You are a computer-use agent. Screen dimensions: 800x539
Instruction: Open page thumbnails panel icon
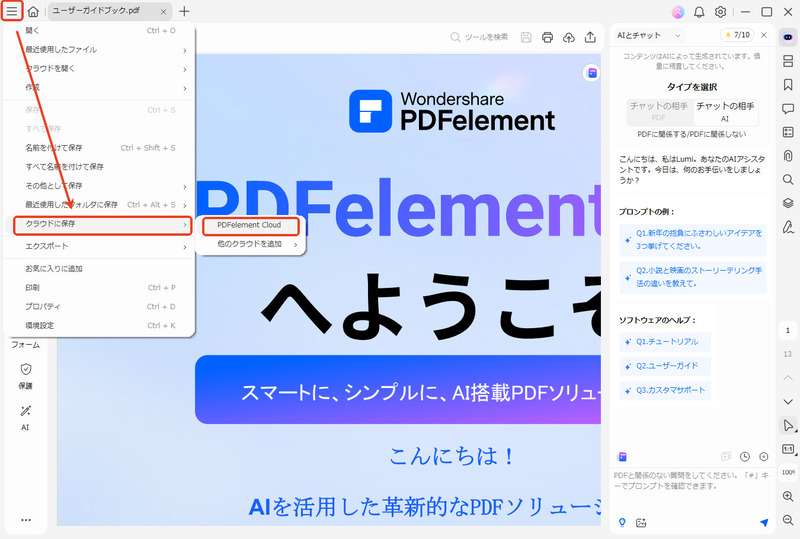[788, 61]
